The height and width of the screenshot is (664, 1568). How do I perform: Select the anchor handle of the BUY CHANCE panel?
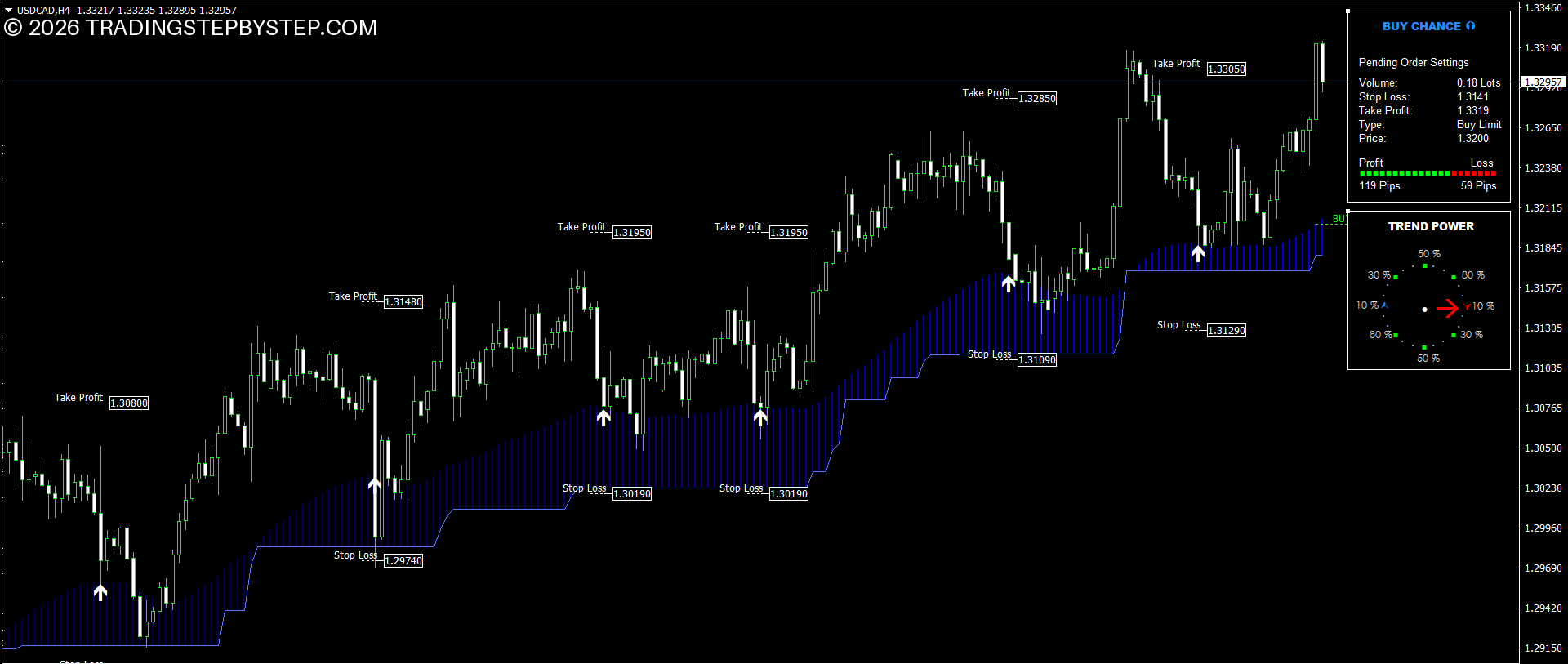pos(1347,11)
